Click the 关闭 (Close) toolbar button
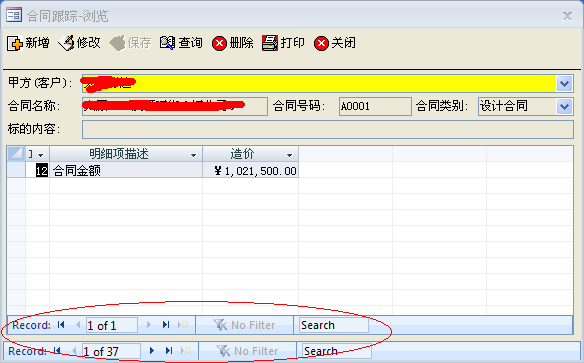The height and width of the screenshot is (363, 584). (334, 43)
